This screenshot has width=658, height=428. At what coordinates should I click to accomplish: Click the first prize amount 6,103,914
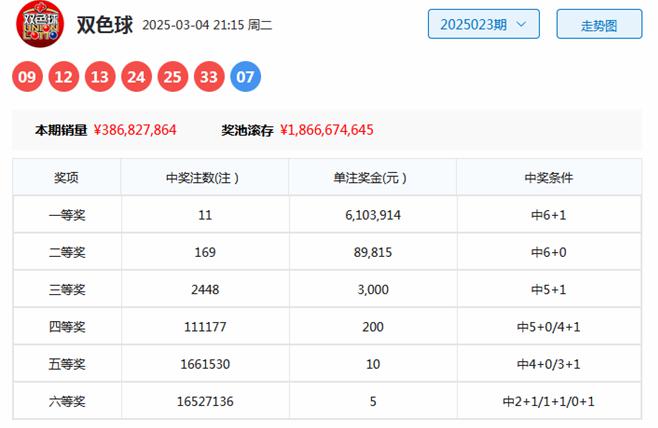[x=372, y=215]
